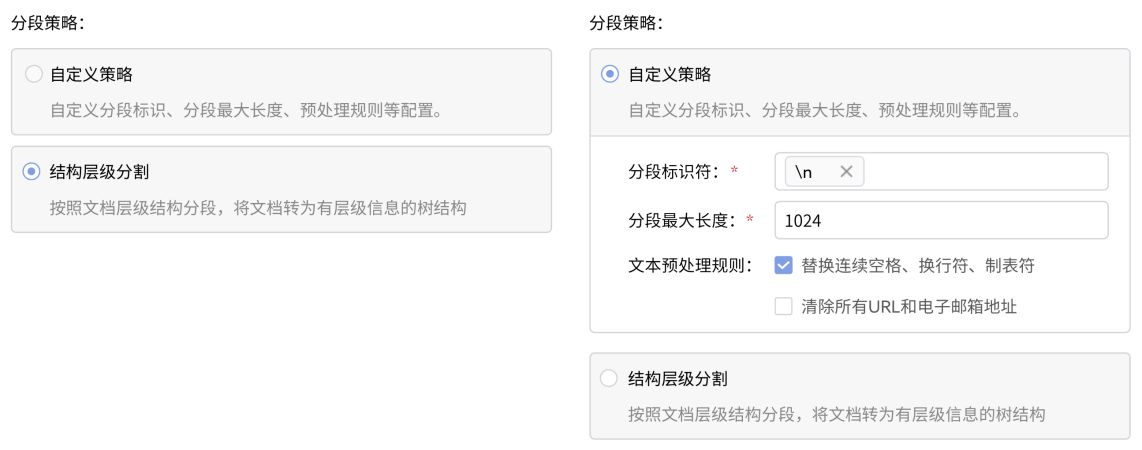
Task: Click the already-selected 结构层级分割 radio button
Action: coord(33,172)
